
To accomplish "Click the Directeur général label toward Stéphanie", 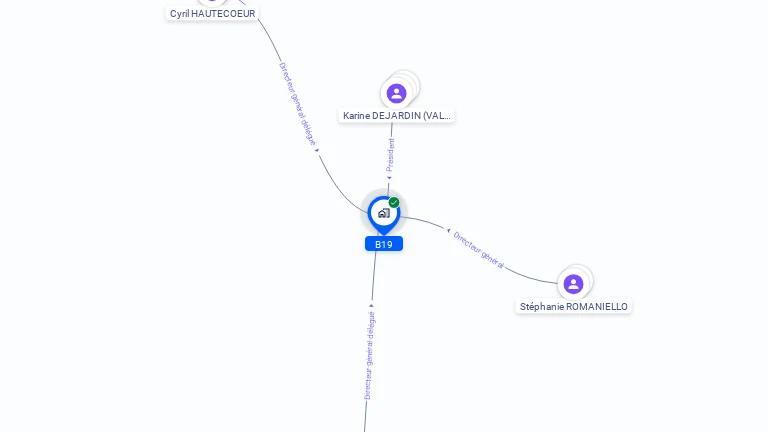I will point(479,250).
